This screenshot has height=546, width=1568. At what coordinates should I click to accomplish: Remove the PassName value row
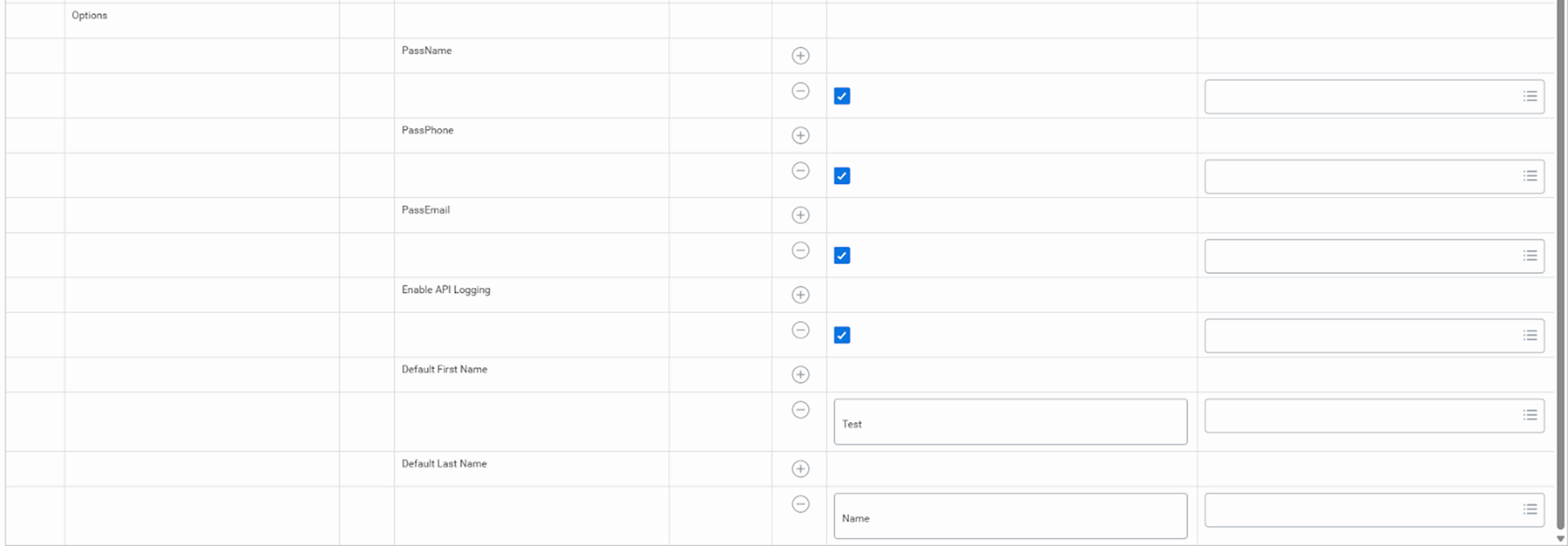point(800,91)
